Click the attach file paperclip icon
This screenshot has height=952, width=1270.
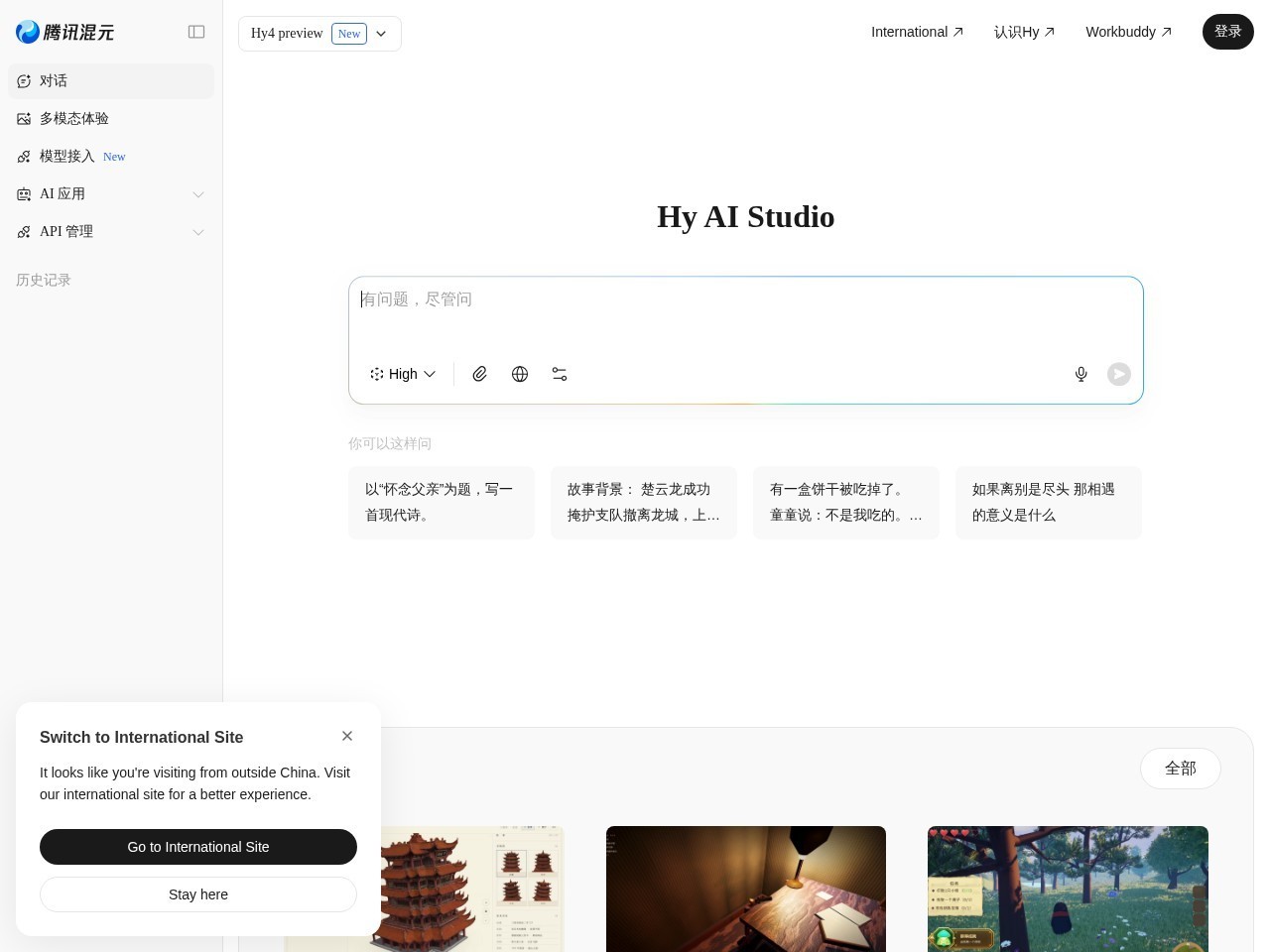point(480,374)
